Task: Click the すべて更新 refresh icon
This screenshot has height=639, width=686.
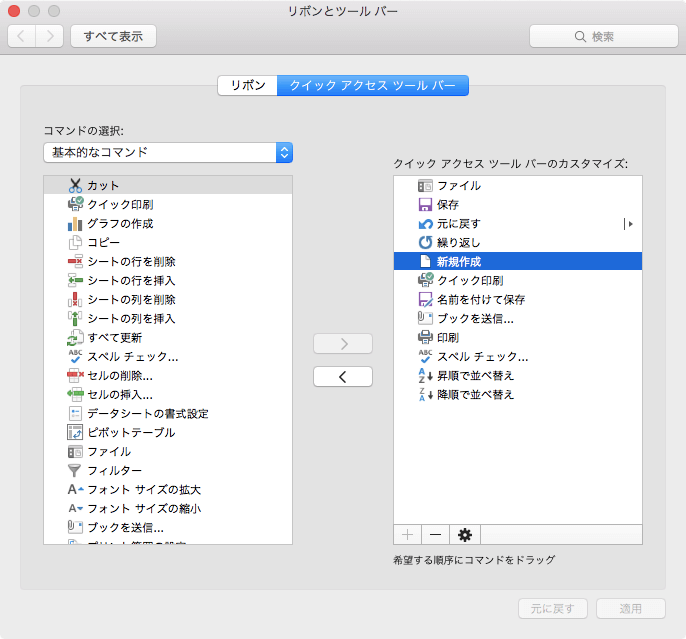Action: 75,338
